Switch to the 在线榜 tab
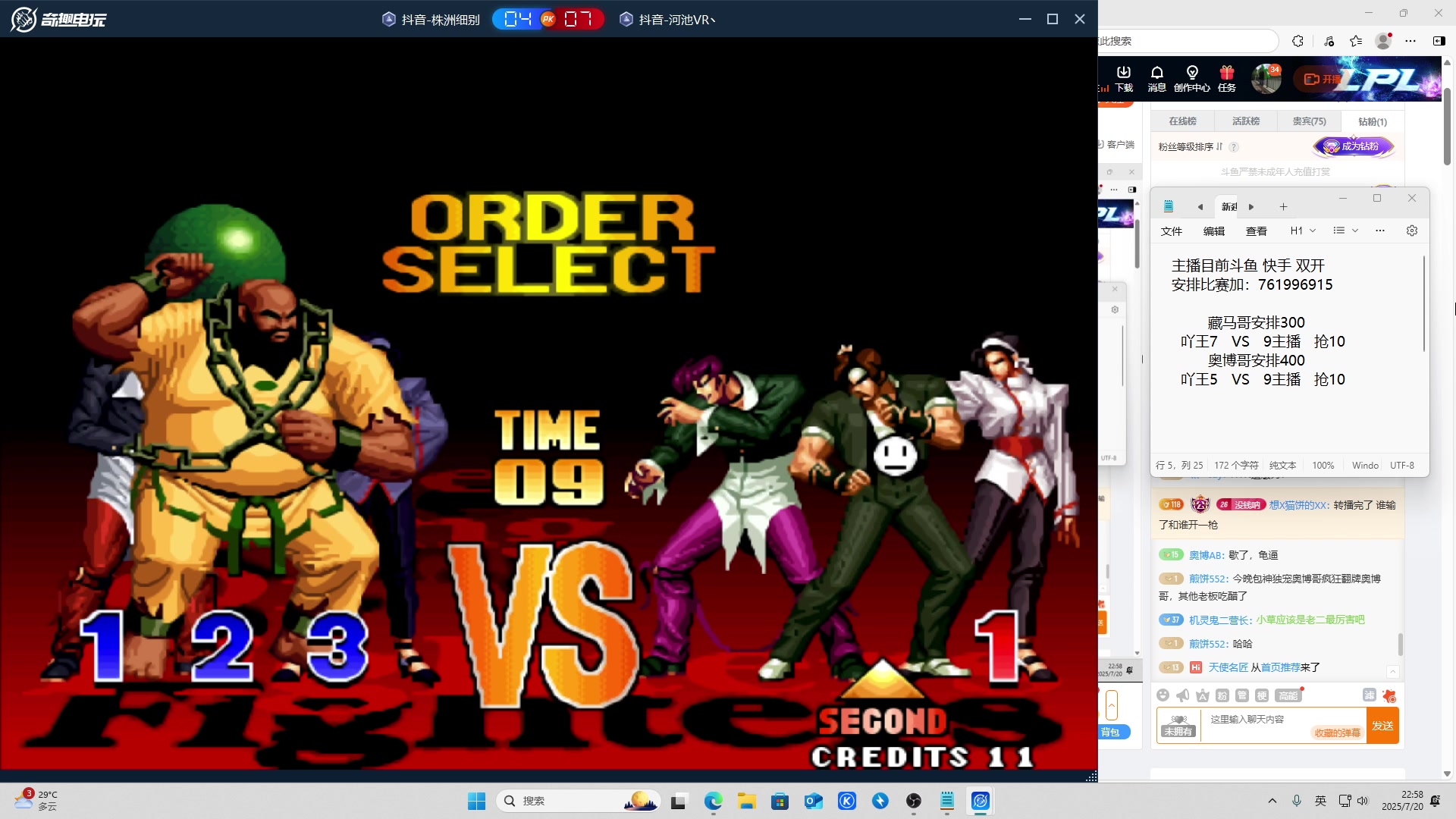 pyautogui.click(x=1182, y=121)
